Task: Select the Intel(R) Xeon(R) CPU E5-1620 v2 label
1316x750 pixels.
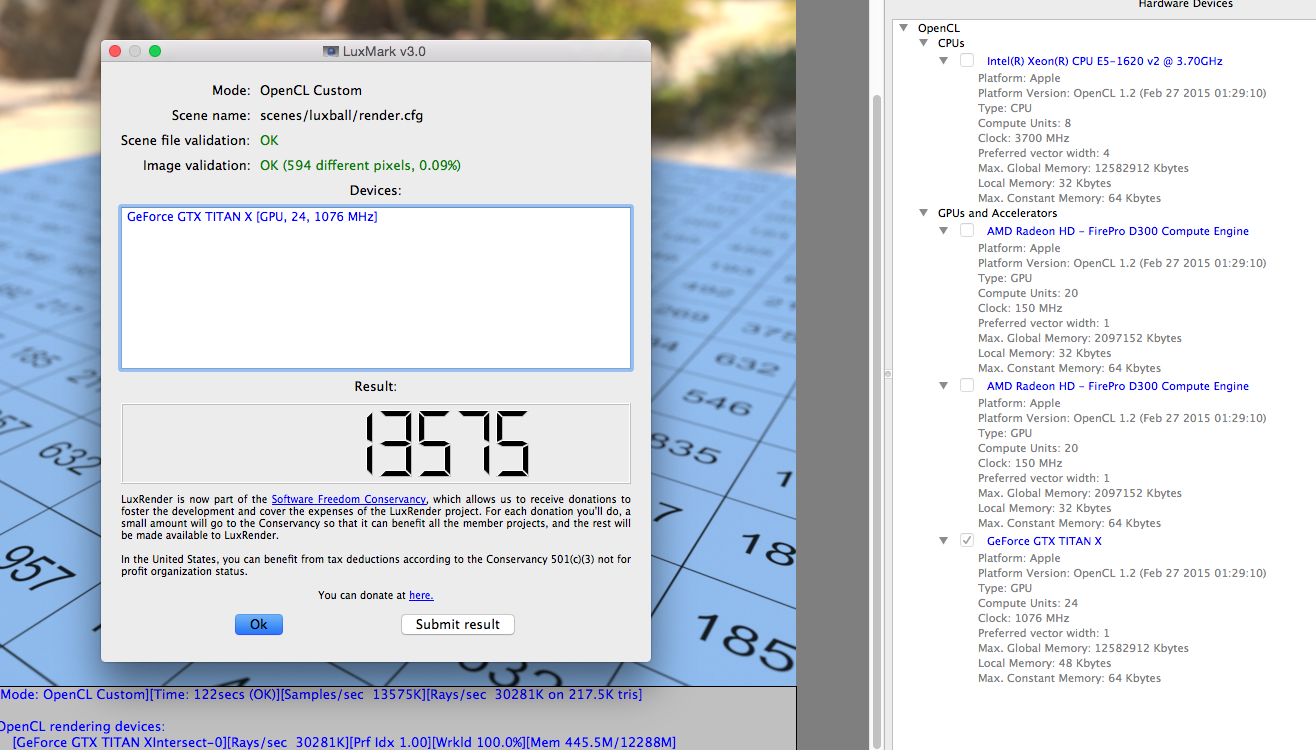Action: (x=1104, y=61)
